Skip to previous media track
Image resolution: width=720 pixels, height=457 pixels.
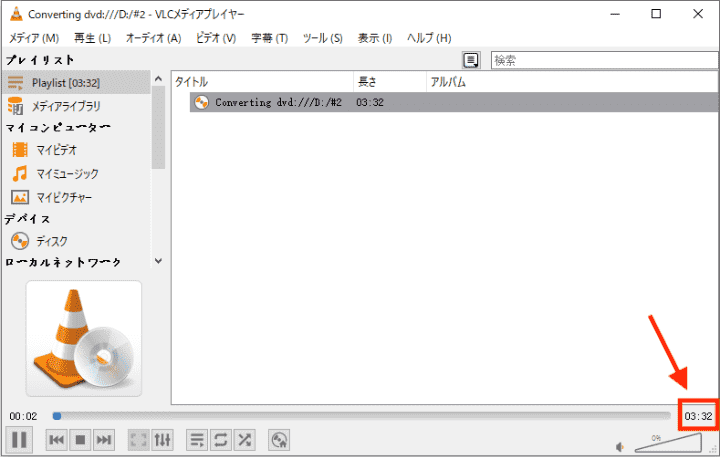56,440
